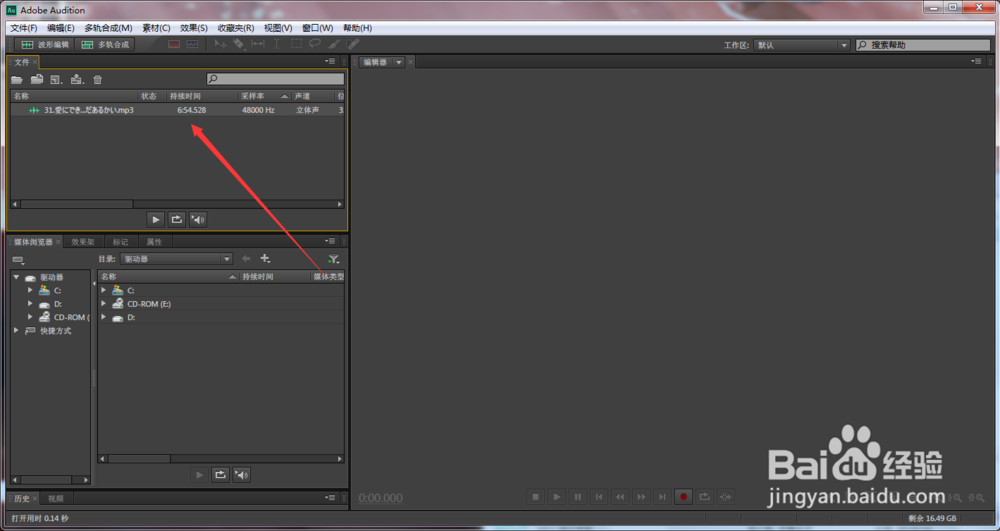Open the 工作区 workspace dropdown

[x=802, y=45]
